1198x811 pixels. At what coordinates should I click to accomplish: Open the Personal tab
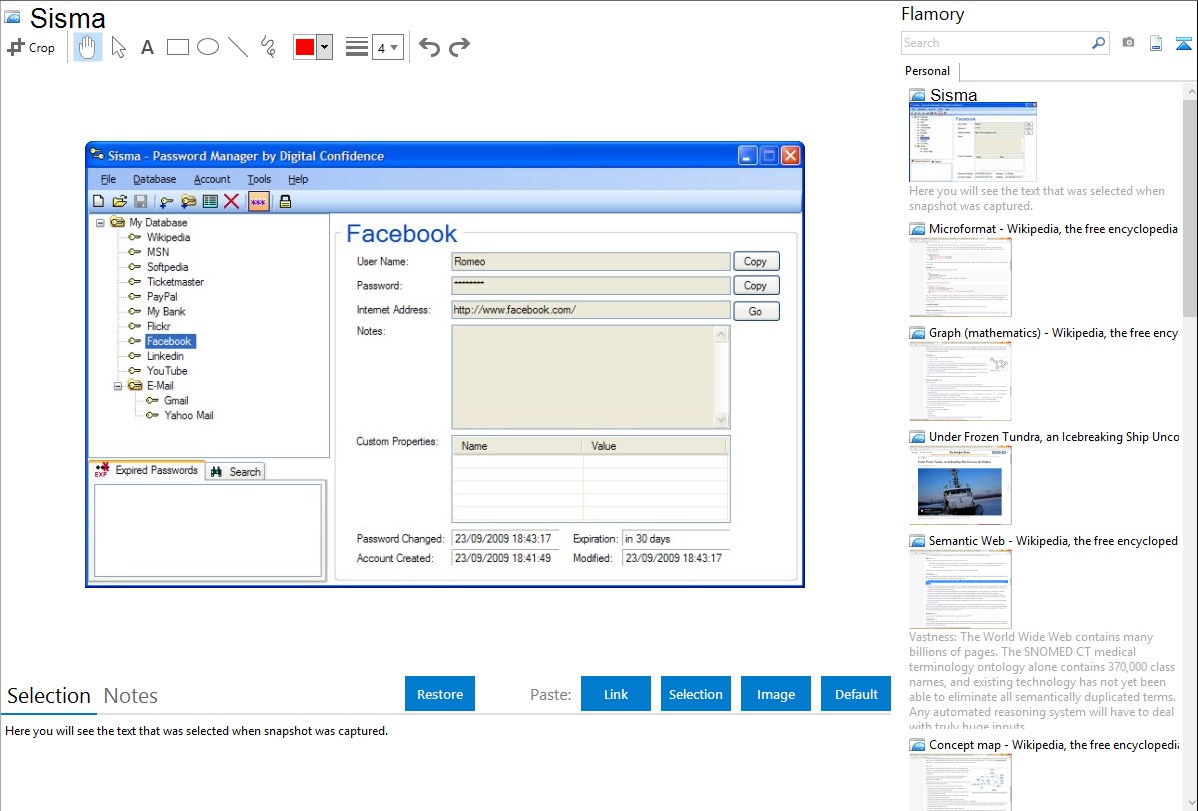927,71
